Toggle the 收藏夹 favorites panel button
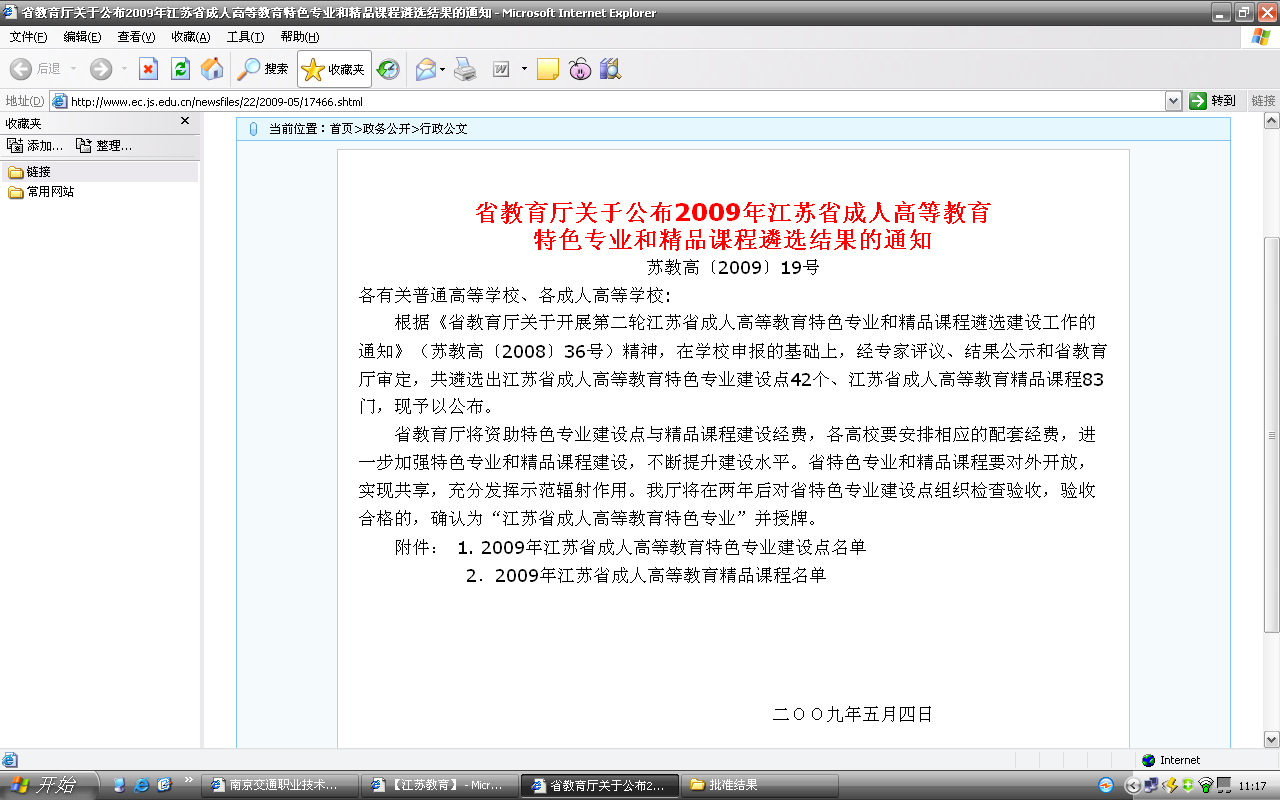This screenshot has width=1280, height=800. pyautogui.click(x=334, y=69)
